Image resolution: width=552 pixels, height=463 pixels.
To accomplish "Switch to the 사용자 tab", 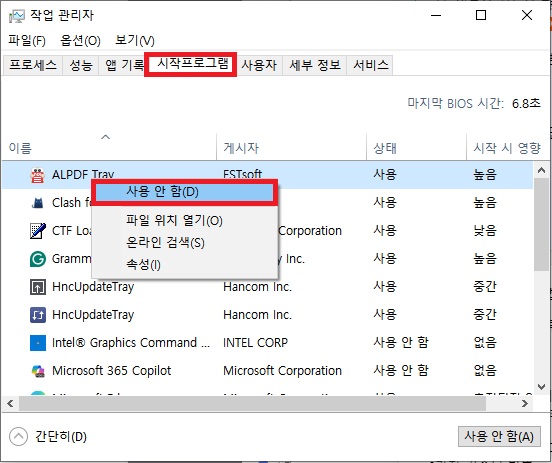I will click(x=259, y=65).
